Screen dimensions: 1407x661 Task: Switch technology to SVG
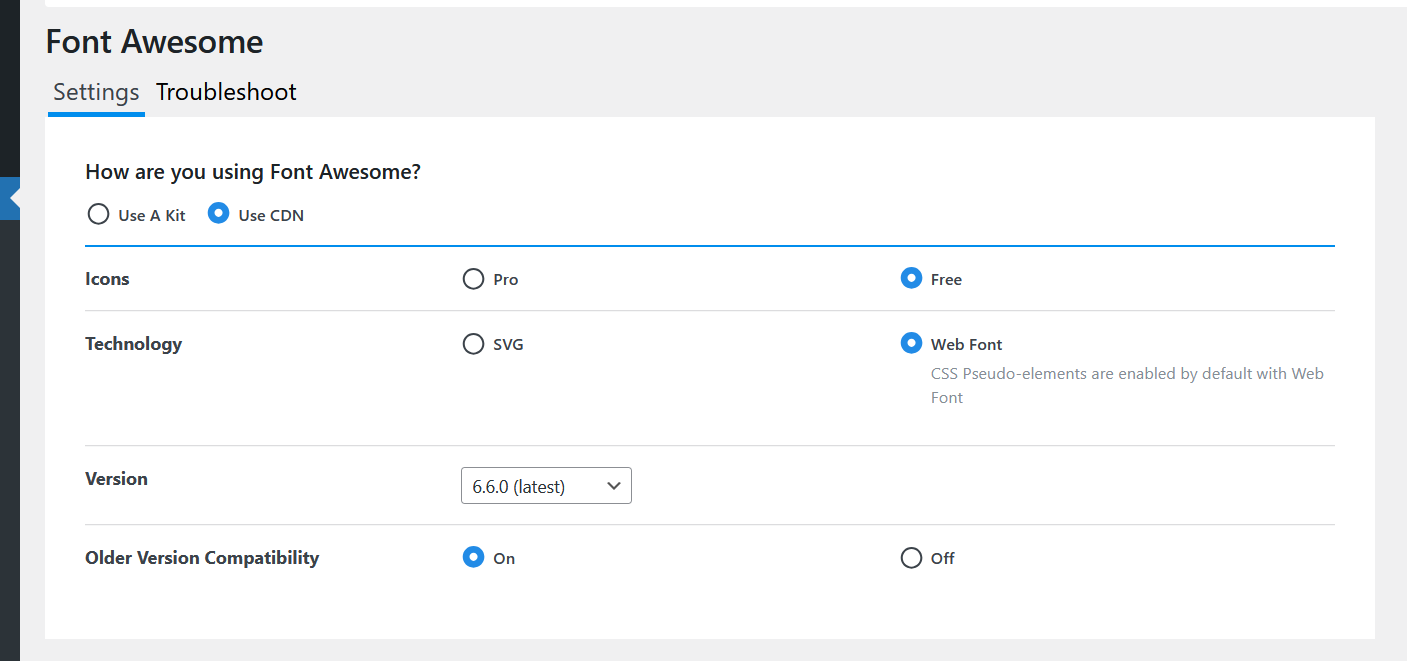pyautogui.click(x=473, y=344)
